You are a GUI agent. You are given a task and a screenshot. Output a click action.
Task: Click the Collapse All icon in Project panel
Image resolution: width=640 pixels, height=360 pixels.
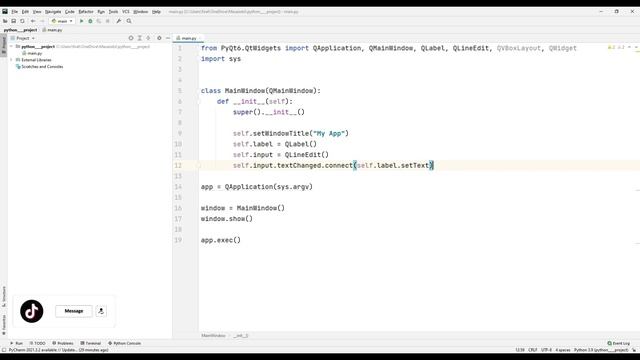(148, 38)
